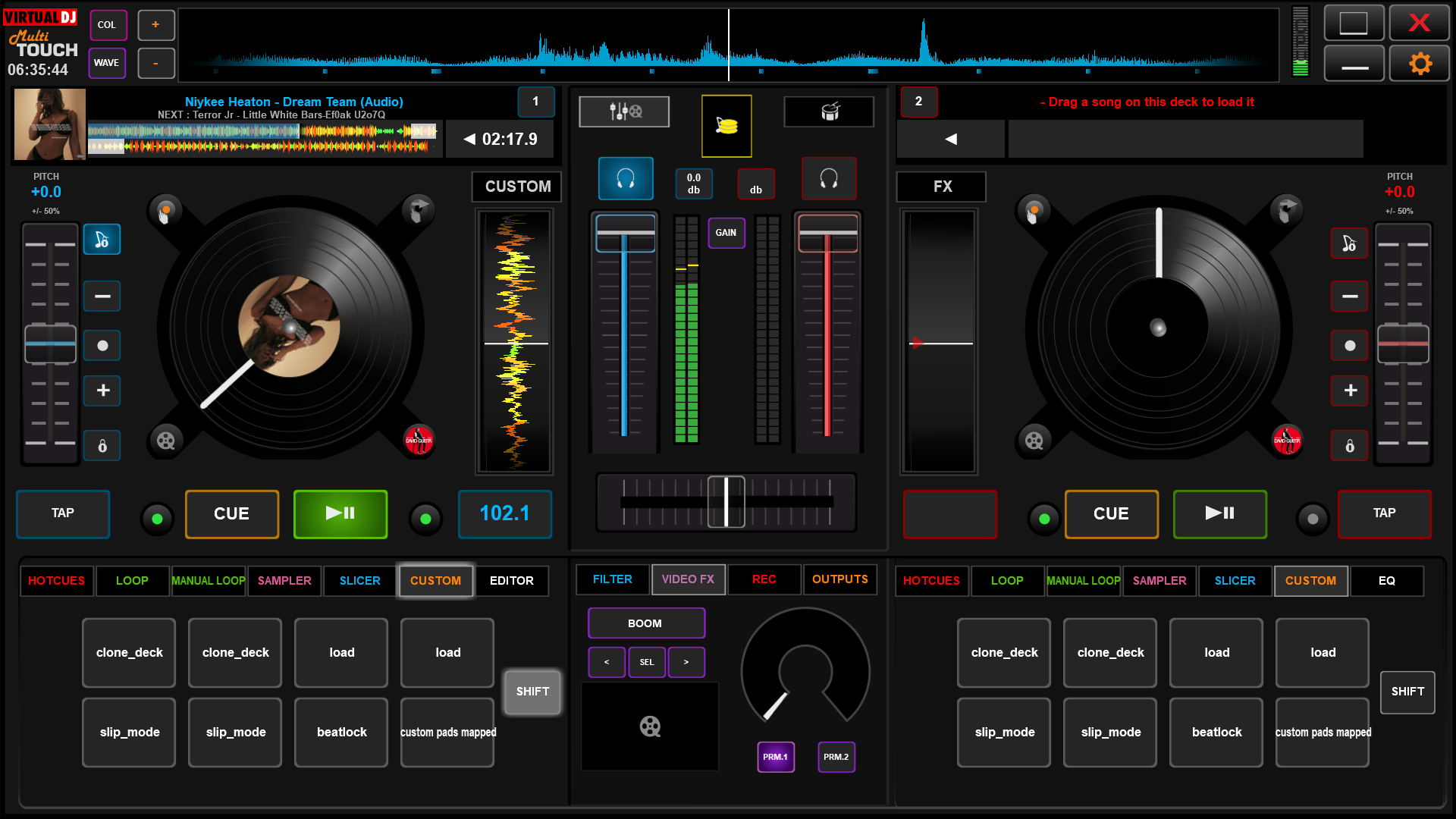Click deck 2 video film reel icon
The height and width of the screenshot is (819, 1456).
pyautogui.click(x=1034, y=441)
